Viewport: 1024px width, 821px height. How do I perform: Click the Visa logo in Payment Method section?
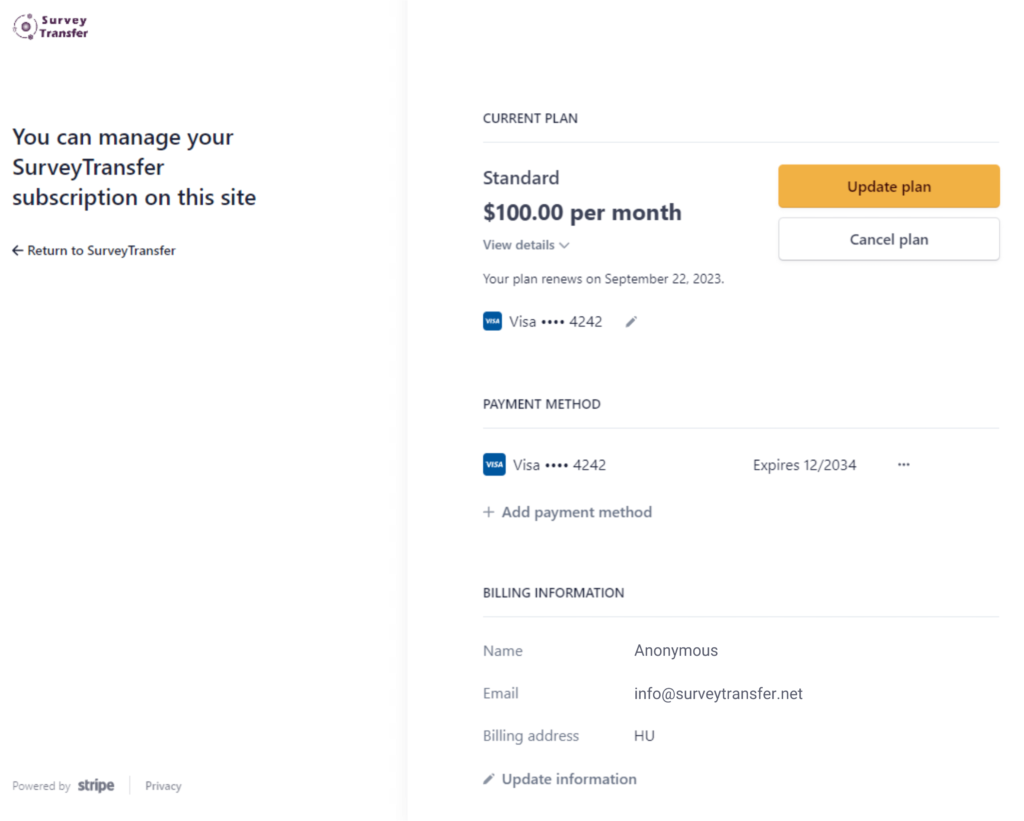point(494,465)
